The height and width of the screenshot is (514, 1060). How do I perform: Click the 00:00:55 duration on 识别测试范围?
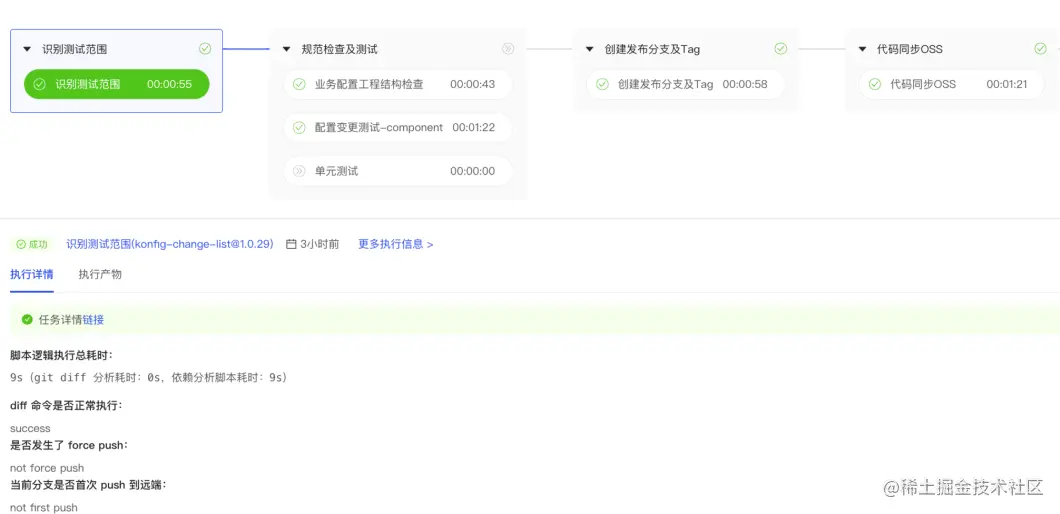pos(169,85)
